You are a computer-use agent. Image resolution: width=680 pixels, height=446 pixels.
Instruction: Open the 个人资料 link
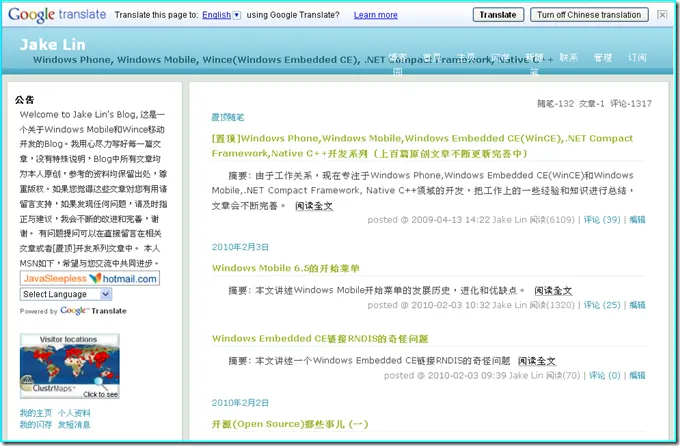[74, 413]
